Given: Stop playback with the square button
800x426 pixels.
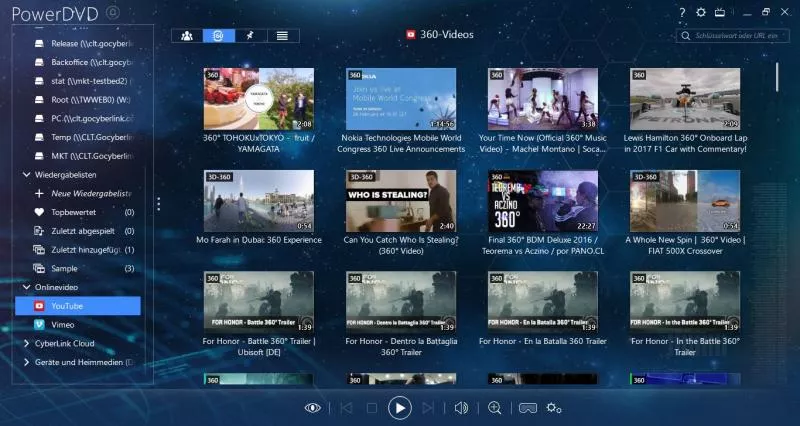Looking at the screenshot, I should (372, 408).
